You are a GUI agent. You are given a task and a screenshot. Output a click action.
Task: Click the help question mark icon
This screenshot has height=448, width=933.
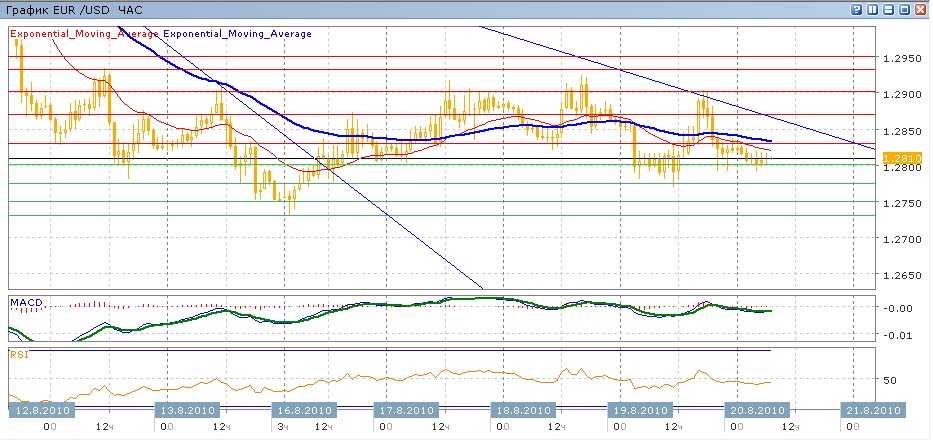(x=857, y=9)
